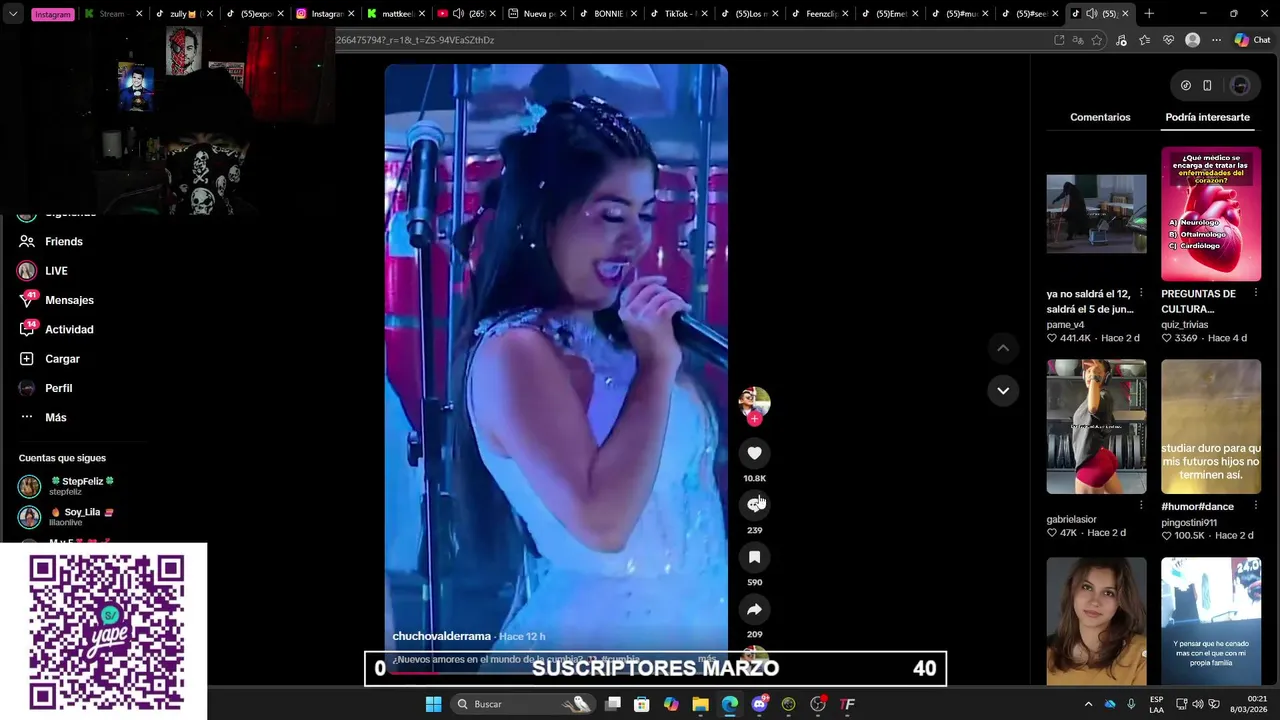Show hidden system tray icons

click(x=1088, y=704)
